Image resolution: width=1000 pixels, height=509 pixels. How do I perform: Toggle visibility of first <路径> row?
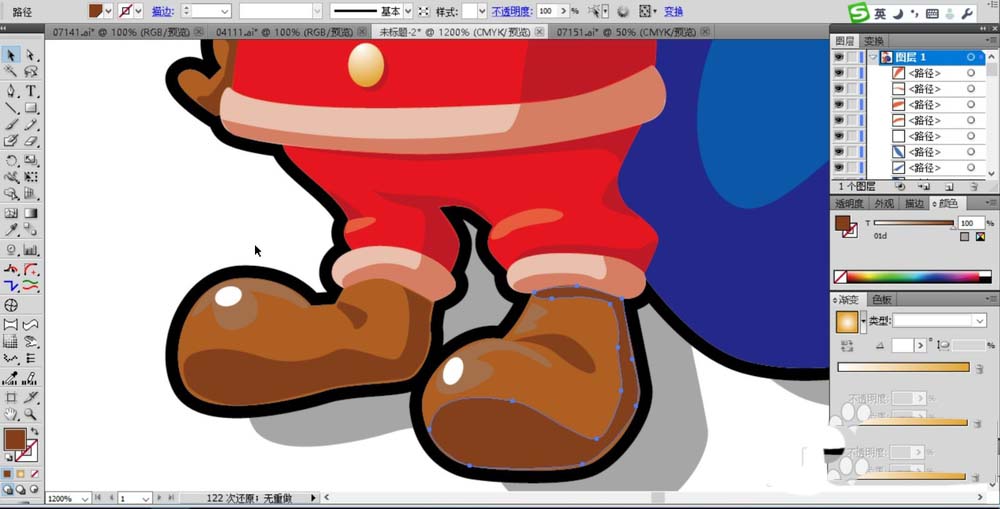coord(839,73)
